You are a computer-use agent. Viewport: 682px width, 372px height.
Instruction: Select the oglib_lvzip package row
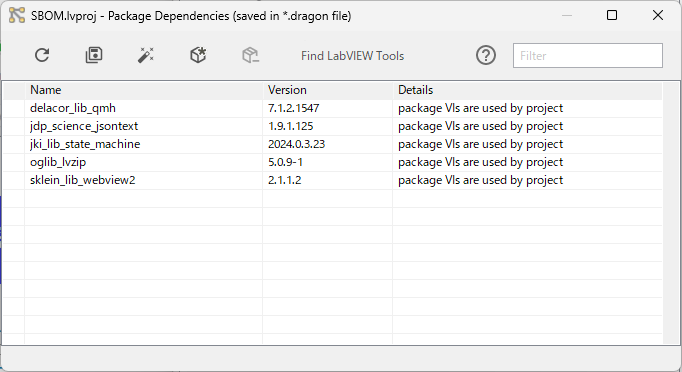pos(333,162)
